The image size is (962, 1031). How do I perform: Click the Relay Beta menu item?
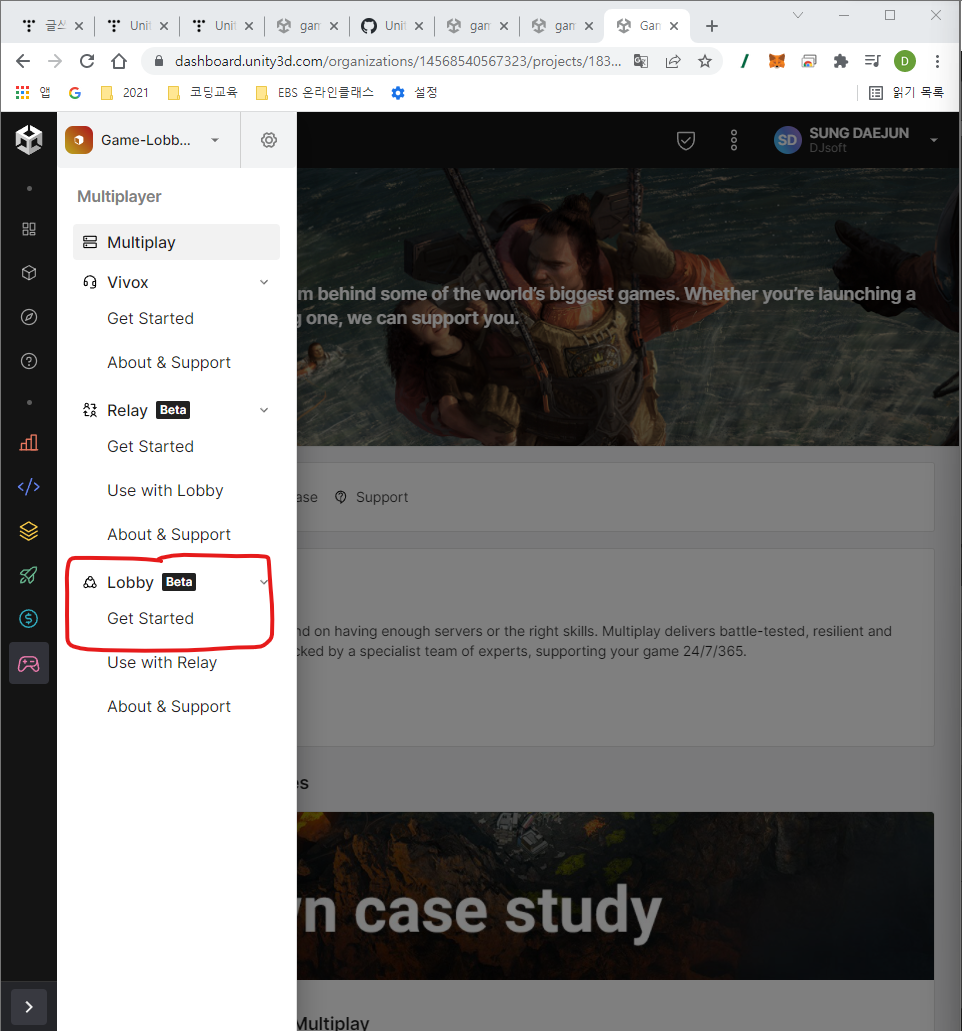pos(136,410)
